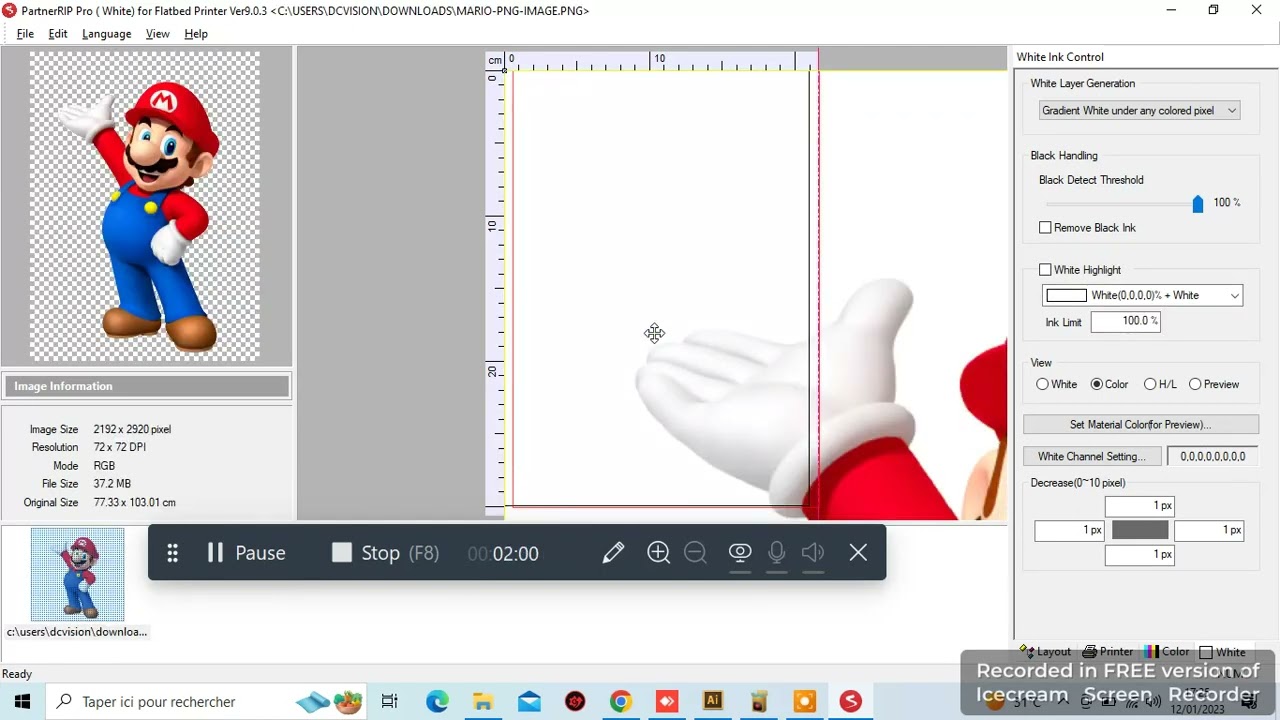Switch to the Printer tab

(1109, 652)
